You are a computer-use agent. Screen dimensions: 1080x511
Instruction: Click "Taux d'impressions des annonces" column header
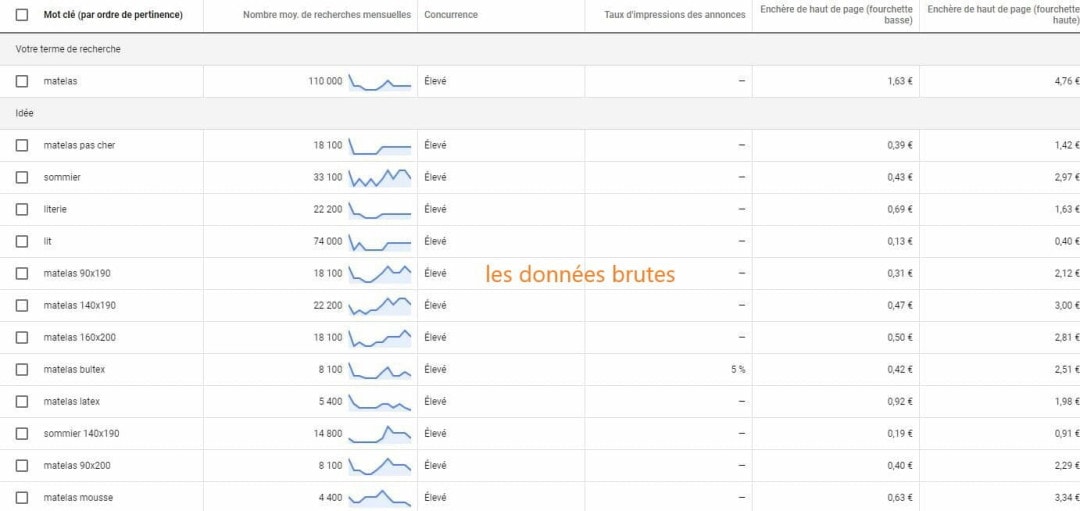[x=674, y=15]
